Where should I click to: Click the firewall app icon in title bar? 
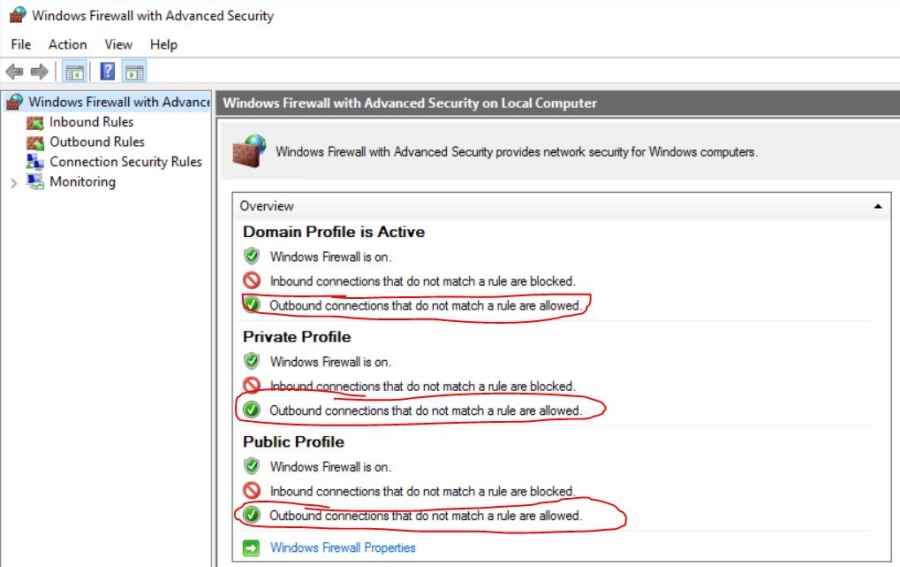pos(17,15)
